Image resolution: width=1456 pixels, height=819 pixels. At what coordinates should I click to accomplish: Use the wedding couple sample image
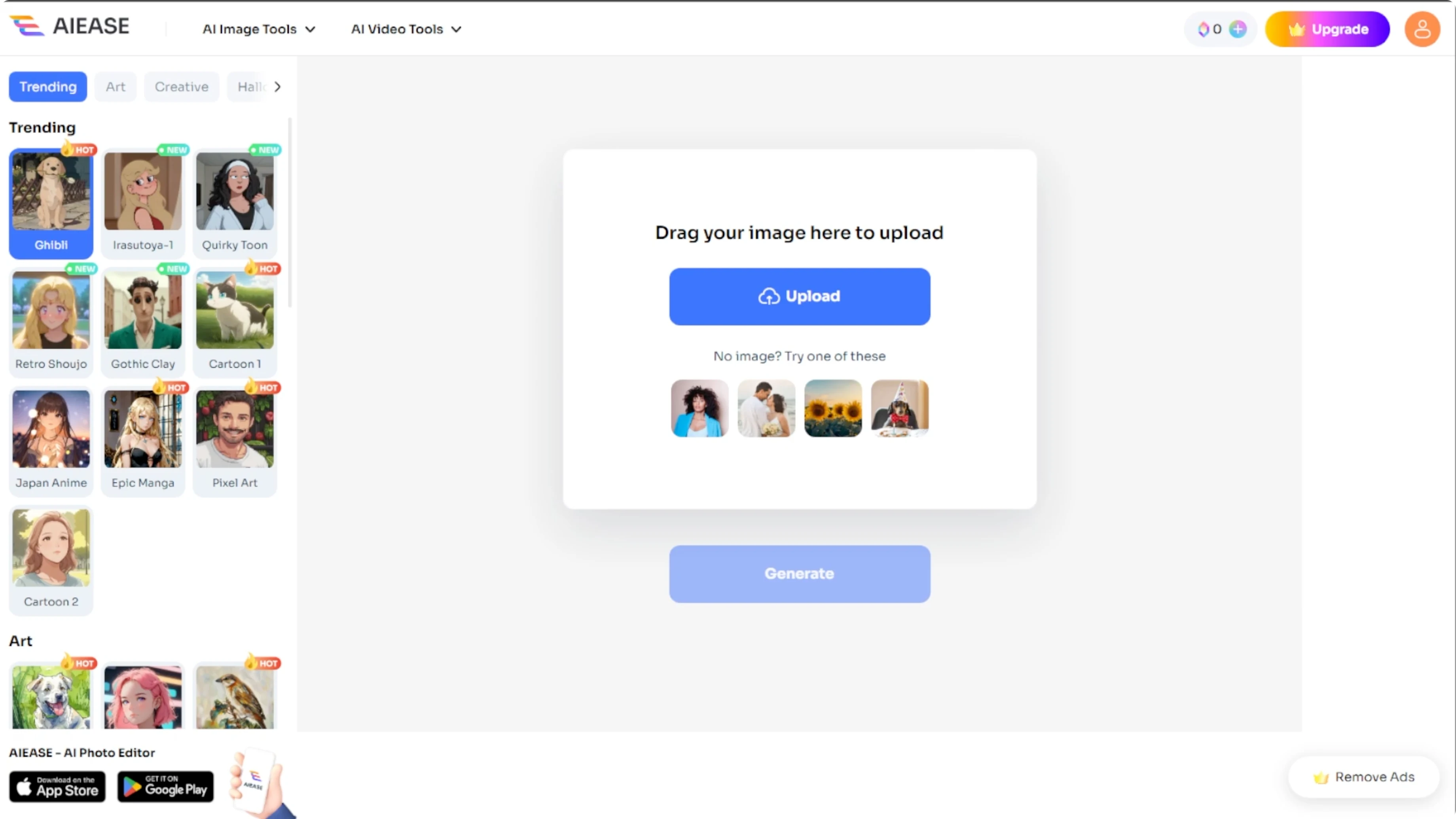(x=766, y=408)
